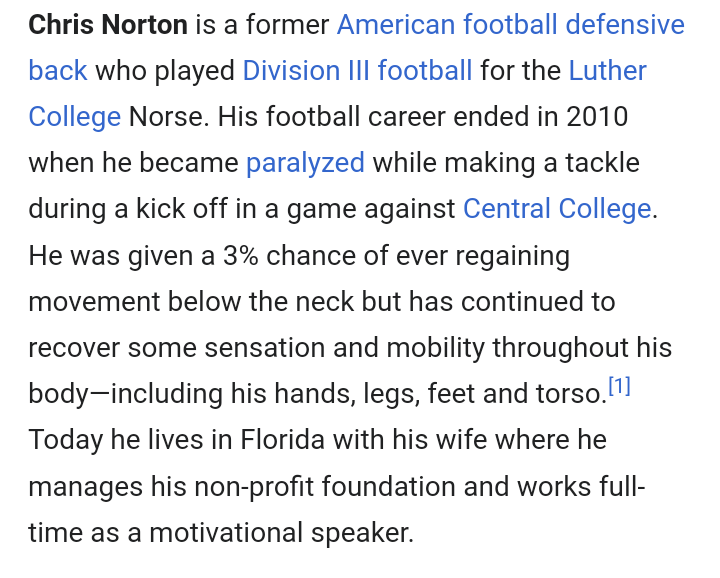Viewport: 720px width, 578px height.
Task: Click the bold name Chris Norton
Action: 107,25
